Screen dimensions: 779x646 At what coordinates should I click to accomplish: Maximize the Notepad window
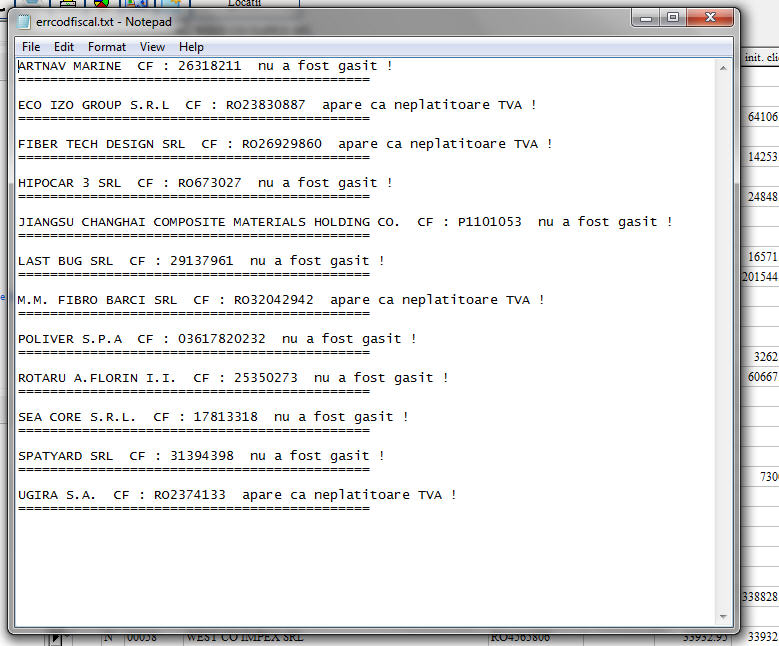(673, 18)
